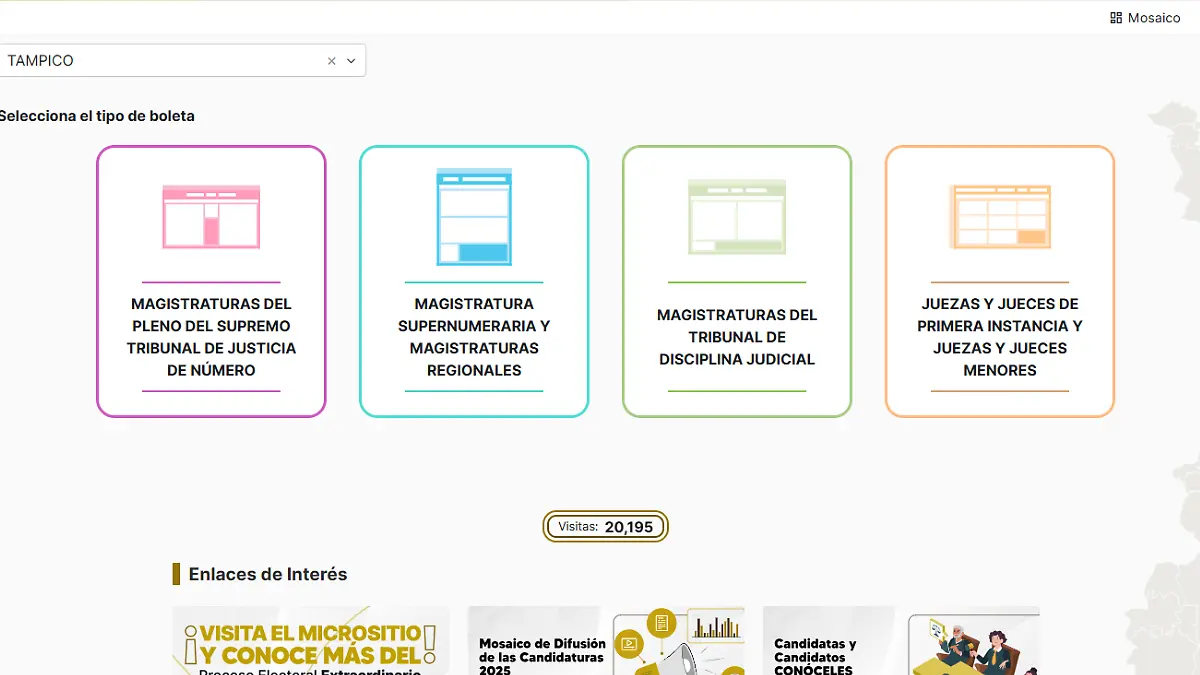
Task: Click the bar chart icon in the banner
Action: coord(715,625)
